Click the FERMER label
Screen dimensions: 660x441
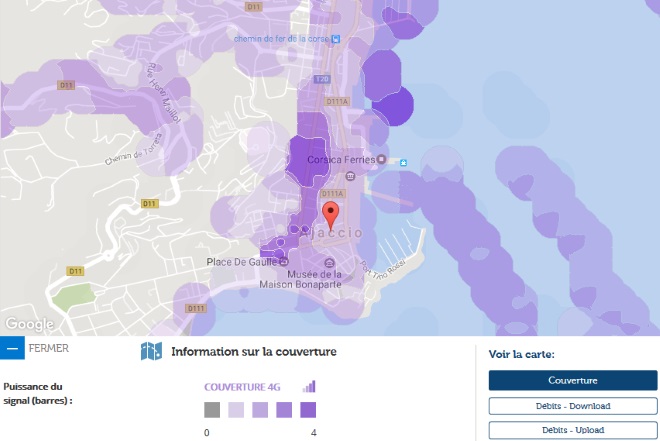click(48, 348)
